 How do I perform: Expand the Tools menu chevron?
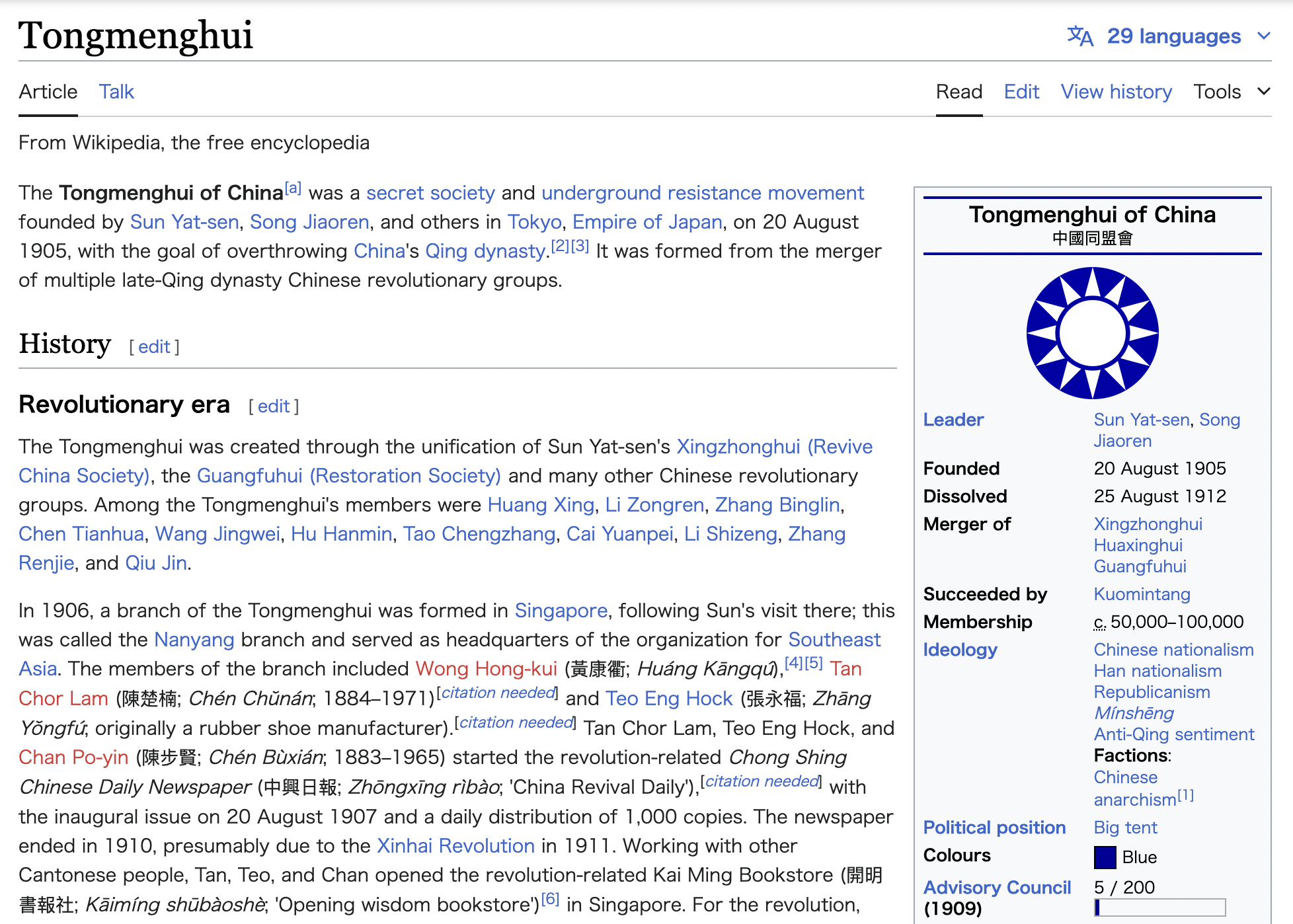pyautogui.click(x=1264, y=91)
